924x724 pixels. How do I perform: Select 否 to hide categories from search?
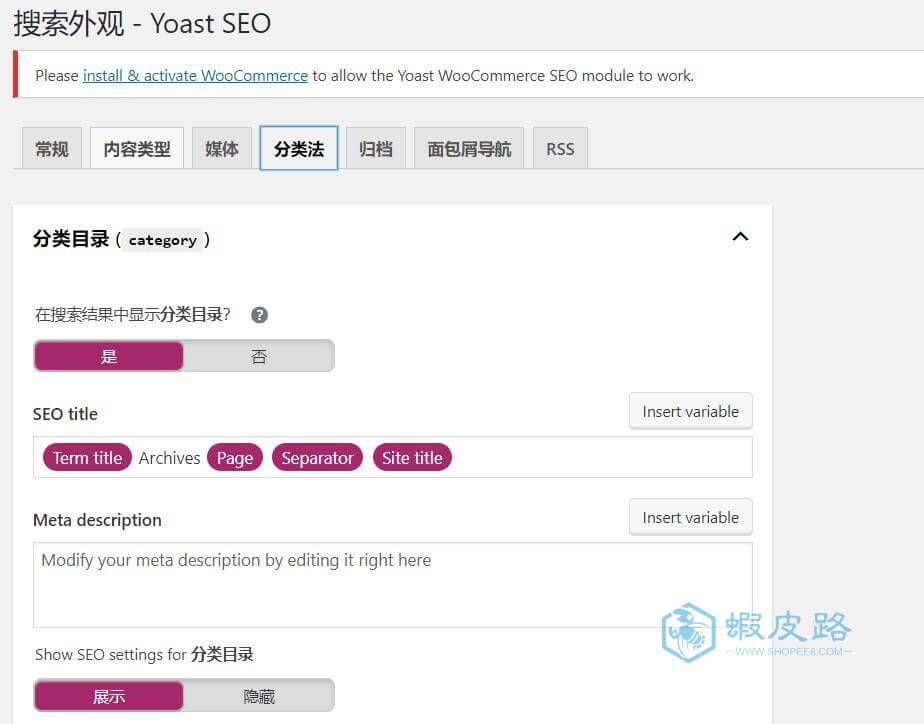pyautogui.click(x=259, y=356)
